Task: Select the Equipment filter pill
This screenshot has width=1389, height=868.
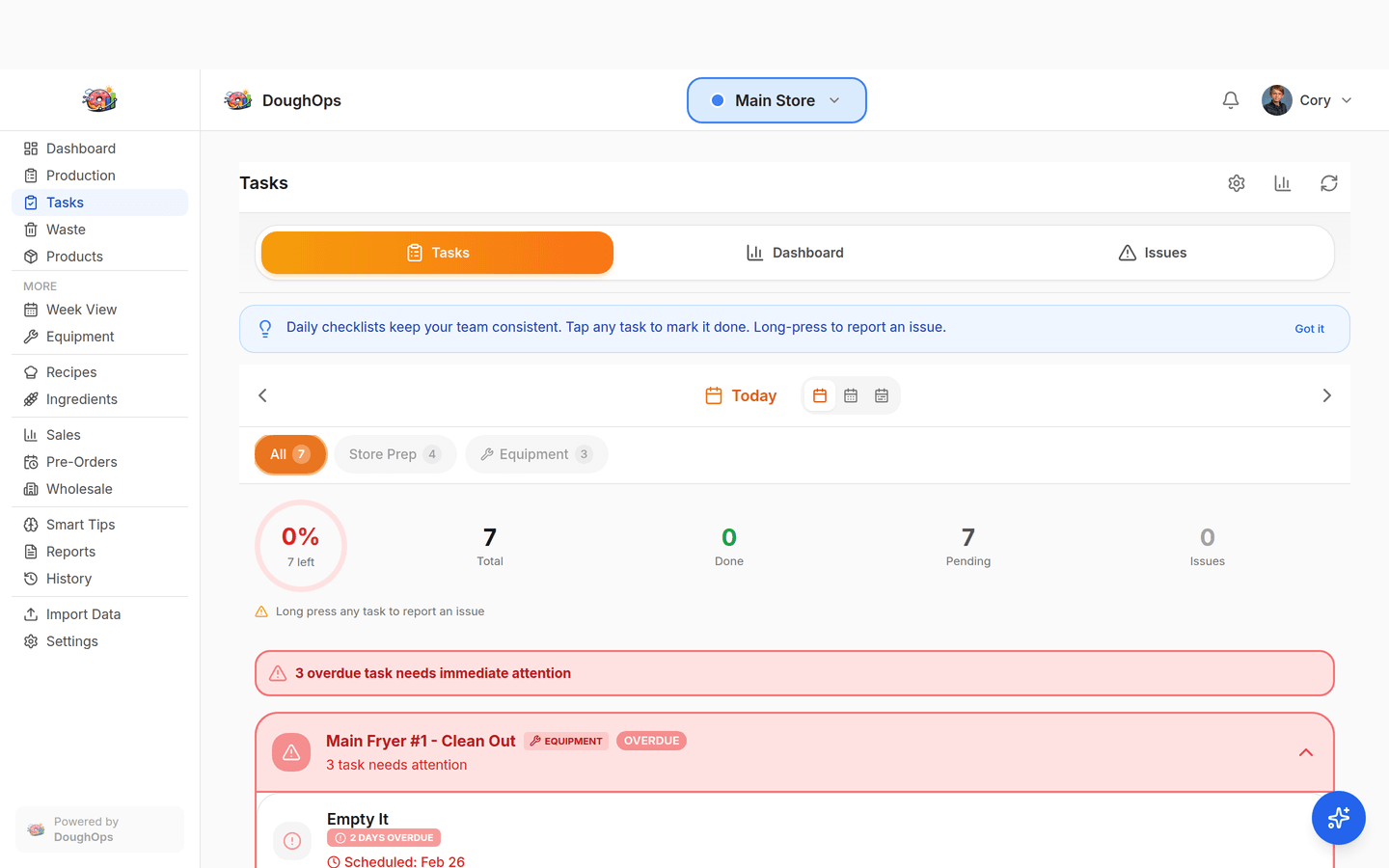Action: click(x=536, y=453)
